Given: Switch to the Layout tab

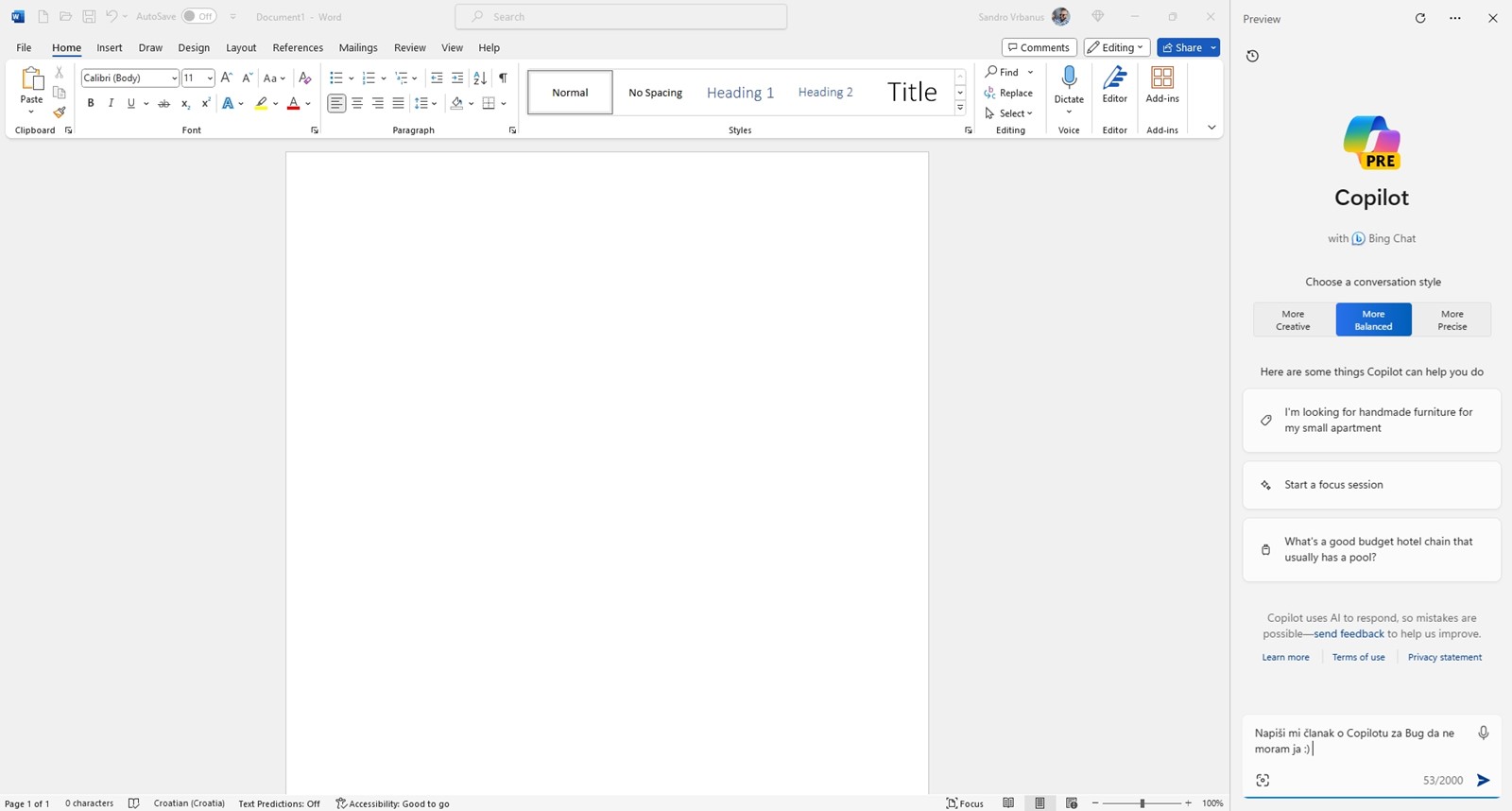Looking at the screenshot, I should click(241, 47).
